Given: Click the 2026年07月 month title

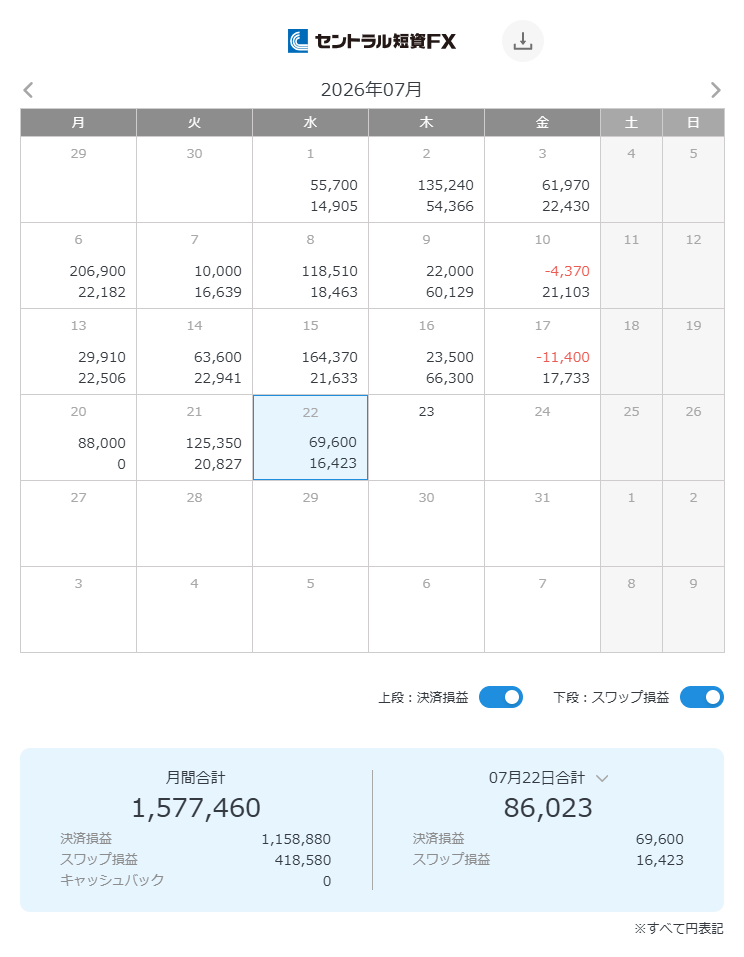Looking at the screenshot, I should click(372, 90).
